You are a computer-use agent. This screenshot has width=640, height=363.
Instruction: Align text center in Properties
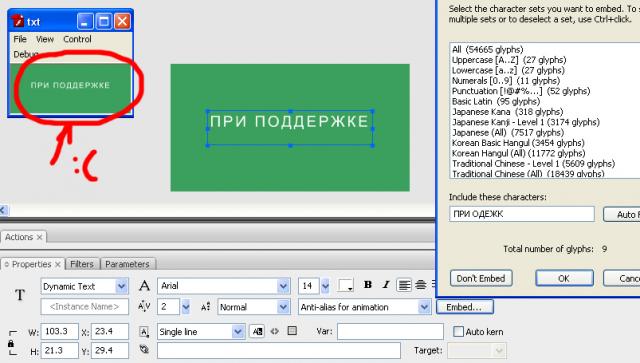point(421,285)
